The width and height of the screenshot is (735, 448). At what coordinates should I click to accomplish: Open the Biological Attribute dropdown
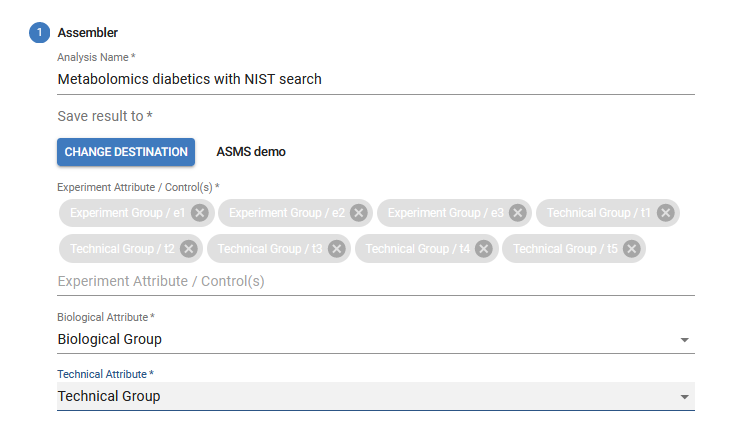click(375, 339)
